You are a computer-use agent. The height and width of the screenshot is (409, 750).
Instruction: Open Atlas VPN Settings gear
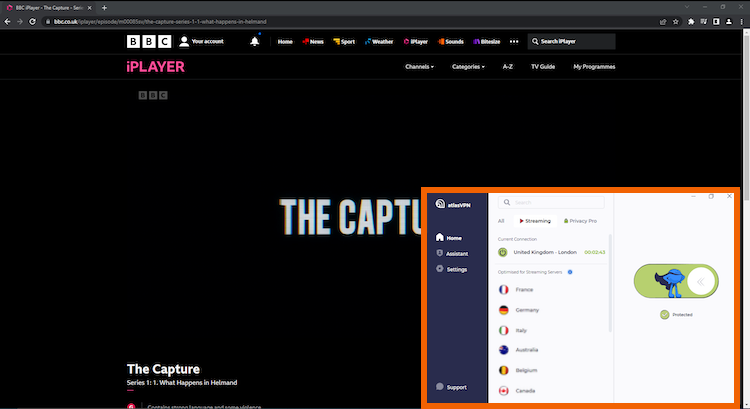(451, 269)
